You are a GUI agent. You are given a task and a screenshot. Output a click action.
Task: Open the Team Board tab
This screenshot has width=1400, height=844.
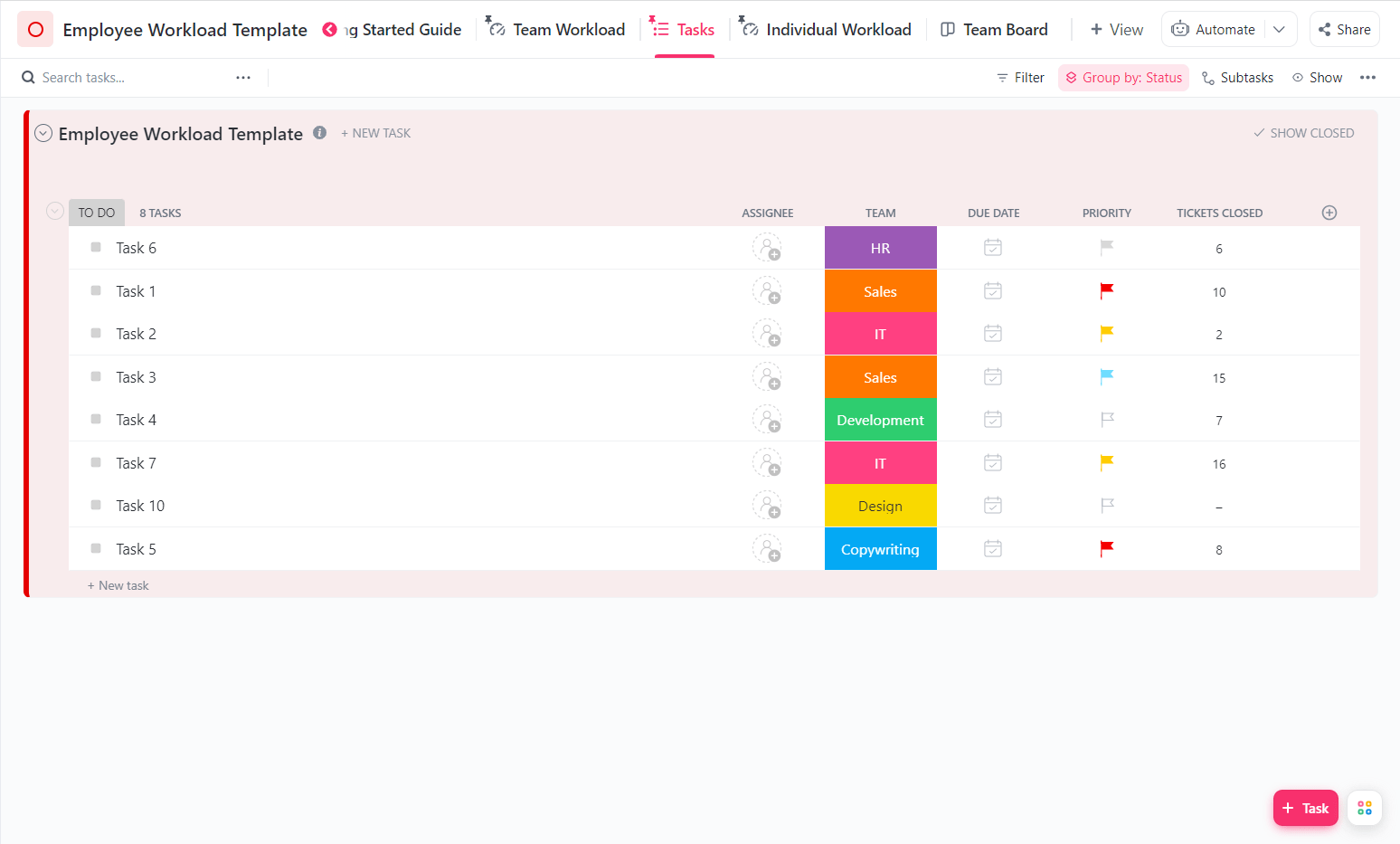[995, 30]
